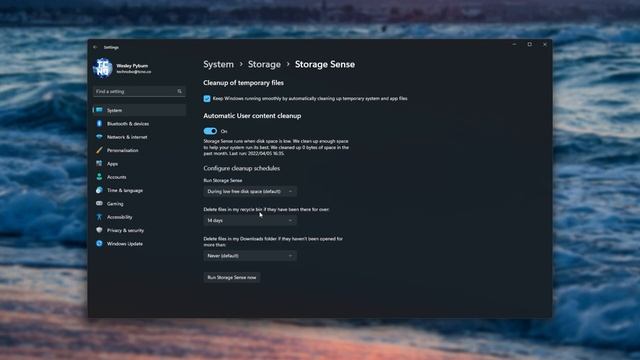
Task: Open Time & language settings page
Action: 139,190
